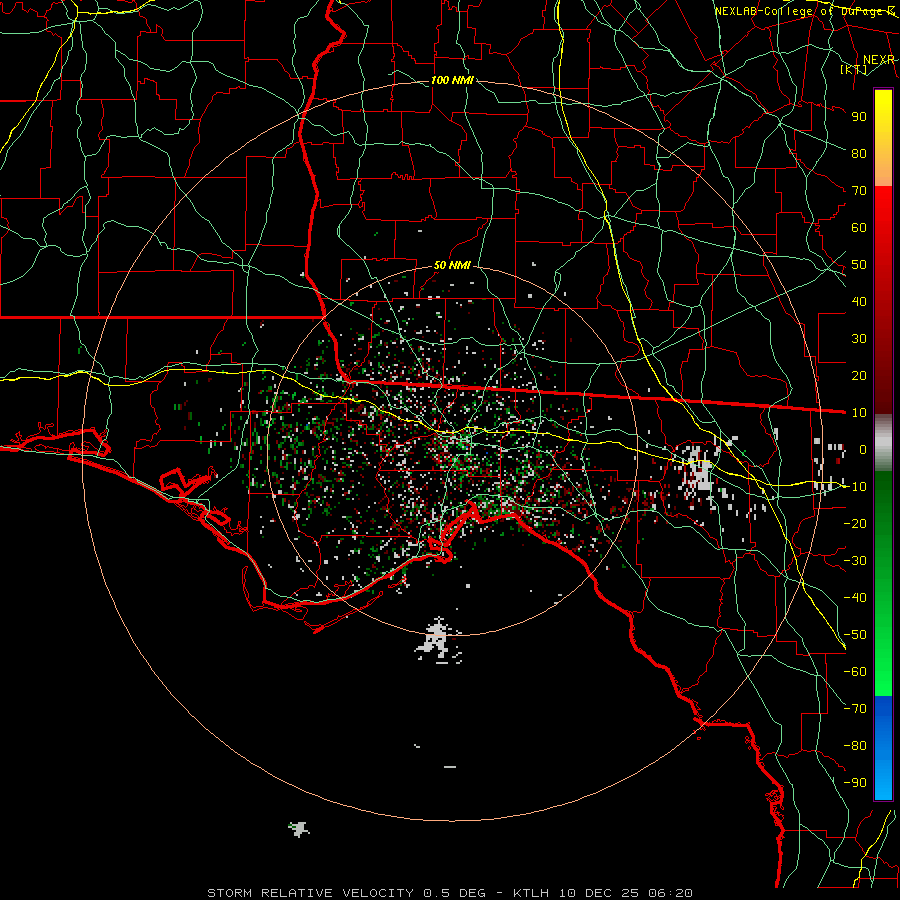Click STORM RELATIVE VELOCITY in the bottom caption
The width and height of the screenshot is (900, 900).
tap(310, 893)
